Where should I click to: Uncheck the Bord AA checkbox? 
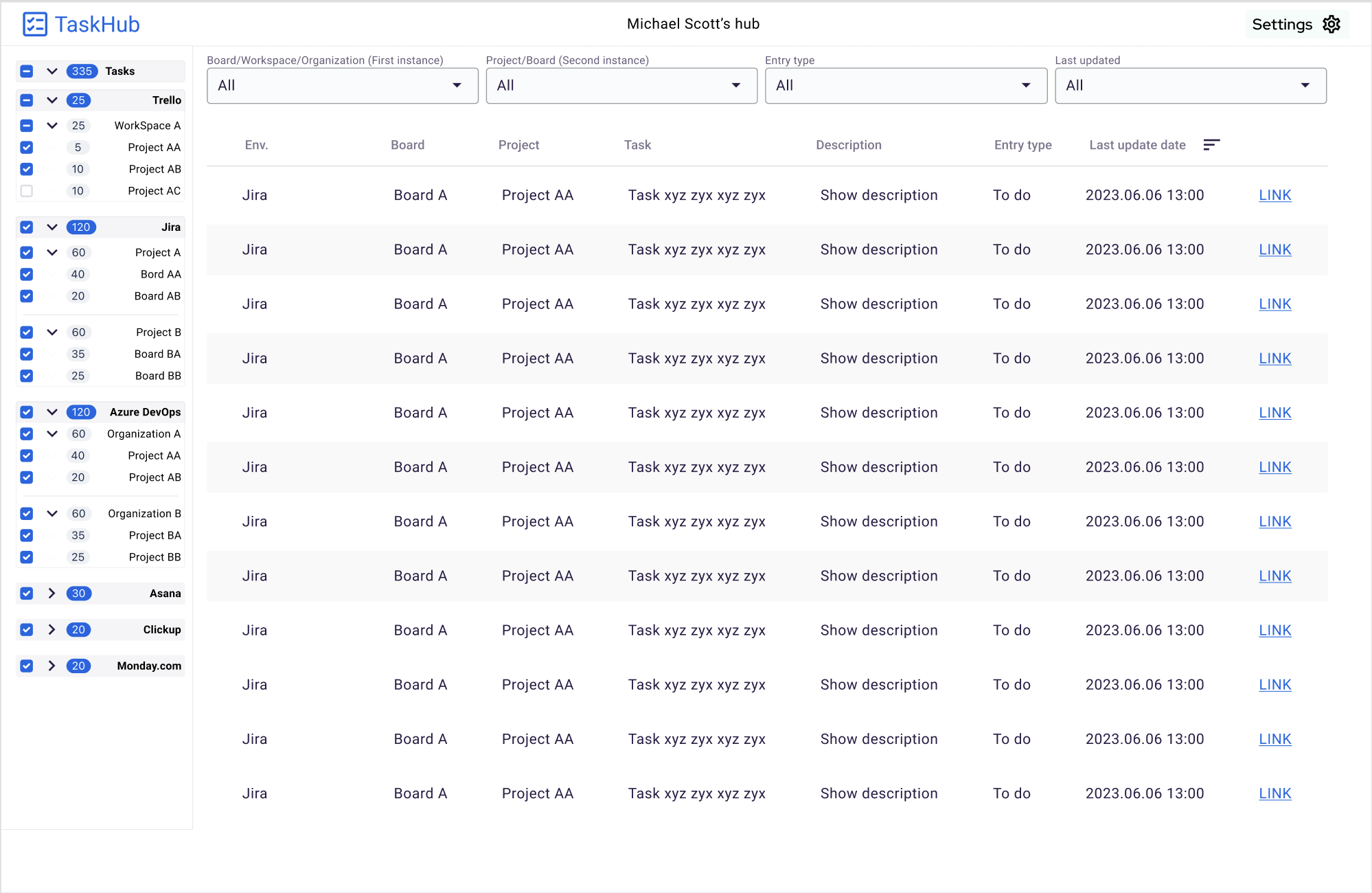(27, 275)
